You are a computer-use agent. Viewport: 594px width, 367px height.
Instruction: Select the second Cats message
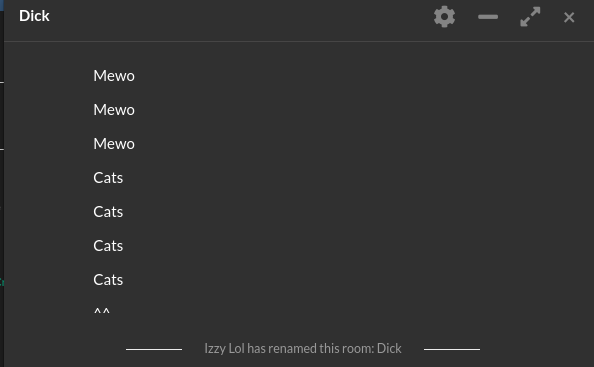click(x=108, y=212)
